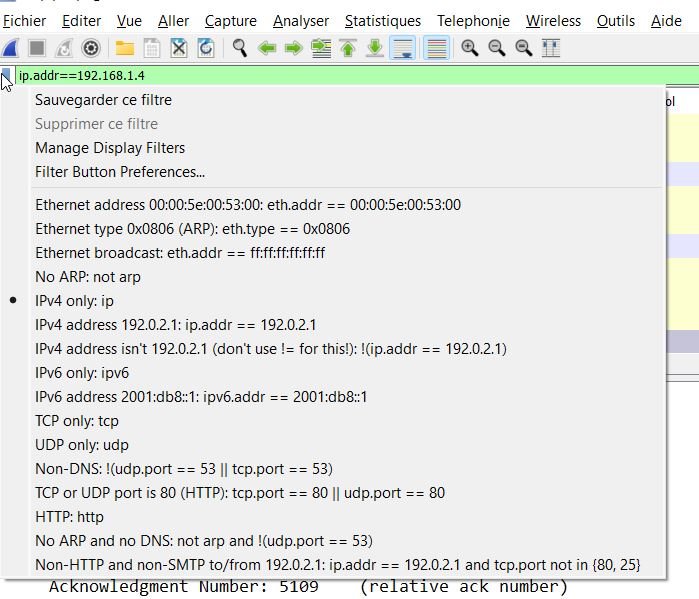
Task: Open the Statistiques menu
Action: point(383,21)
